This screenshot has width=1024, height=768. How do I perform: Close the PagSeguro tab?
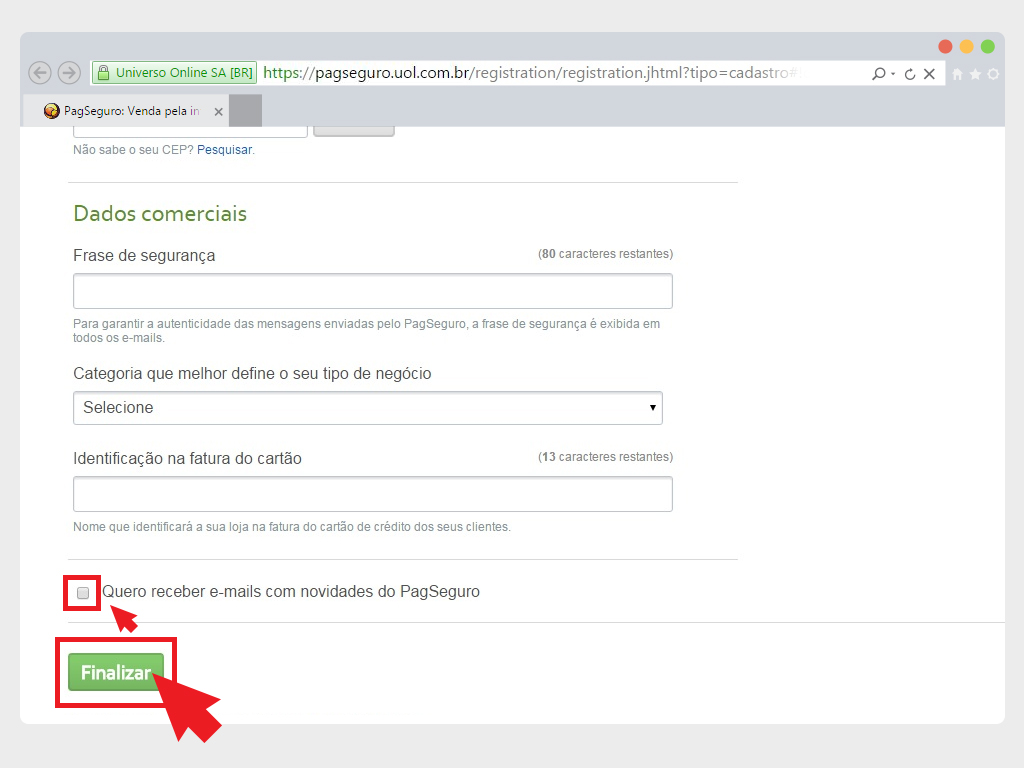pos(218,112)
